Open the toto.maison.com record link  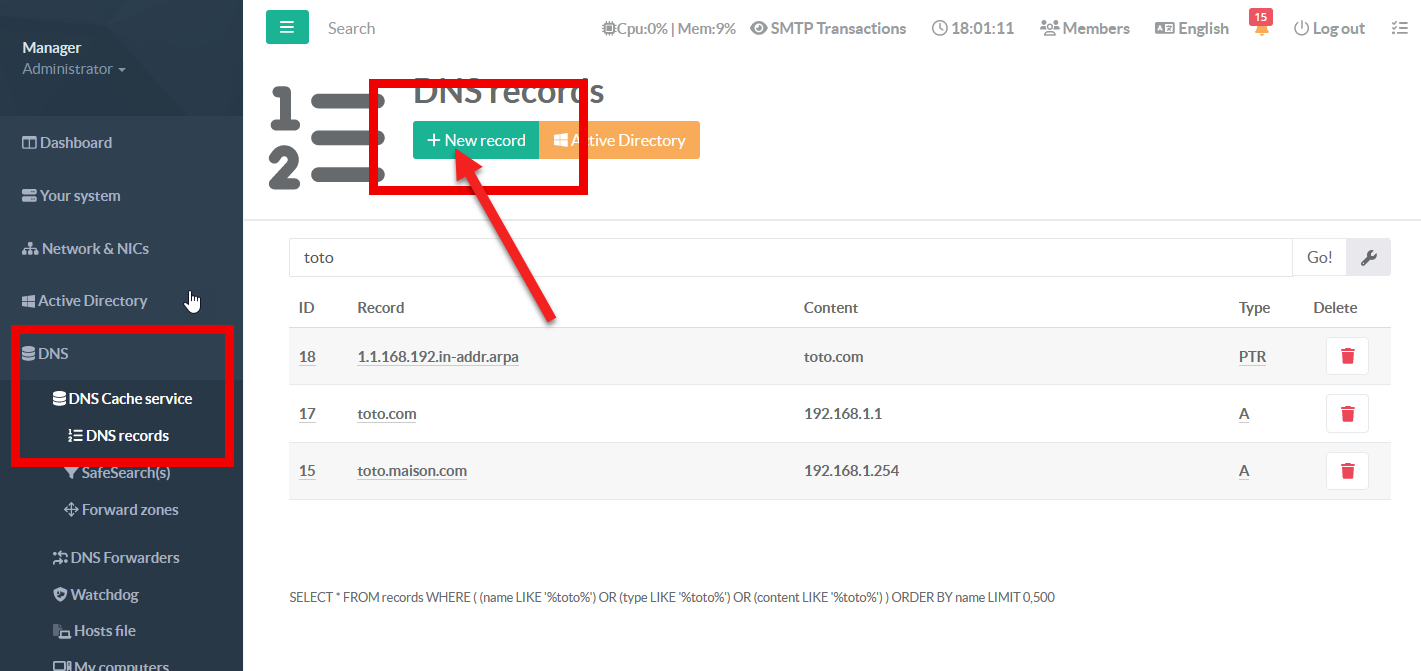click(x=412, y=471)
